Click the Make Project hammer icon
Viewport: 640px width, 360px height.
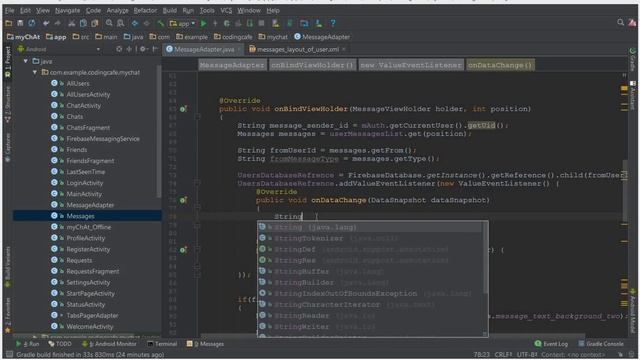pyautogui.click(x=160, y=24)
